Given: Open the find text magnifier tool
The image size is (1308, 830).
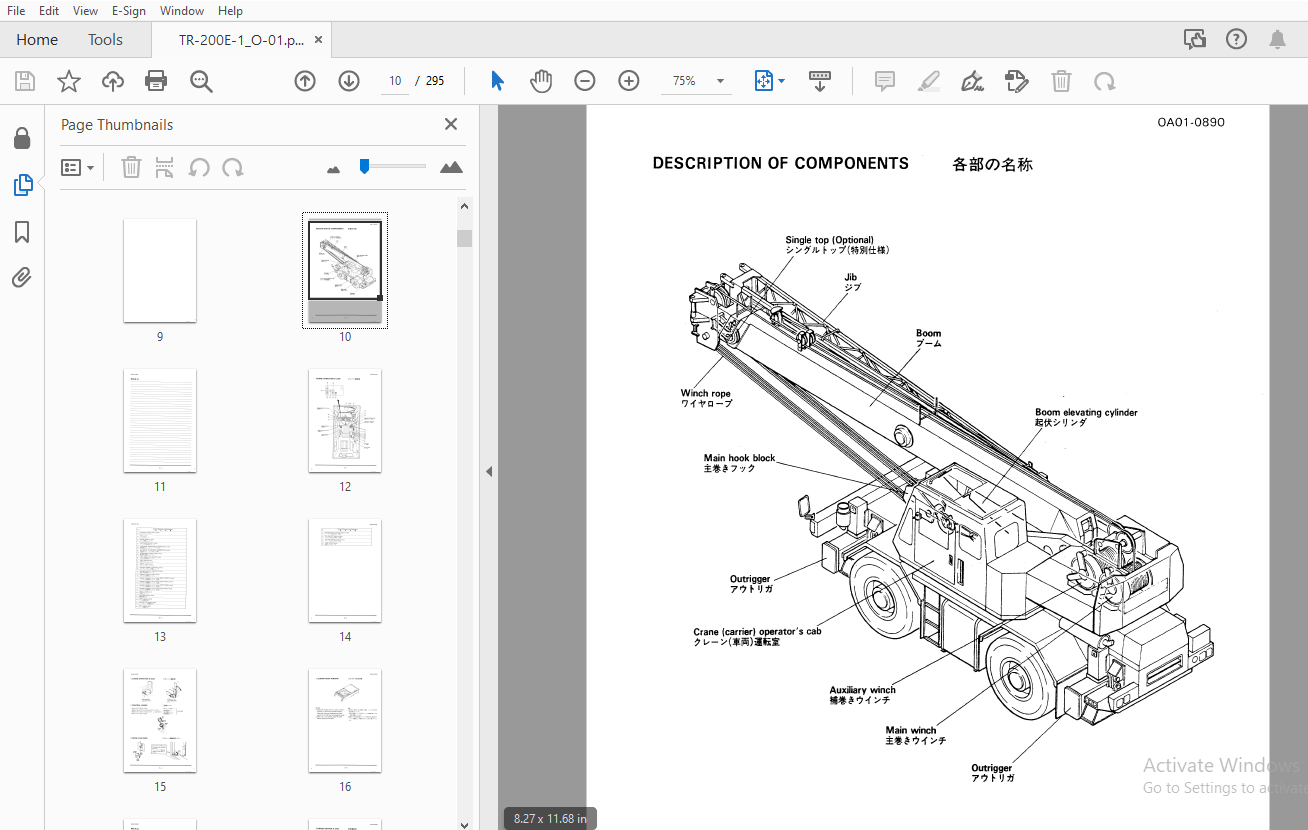Looking at the screenshot, I should coord(201,81).
